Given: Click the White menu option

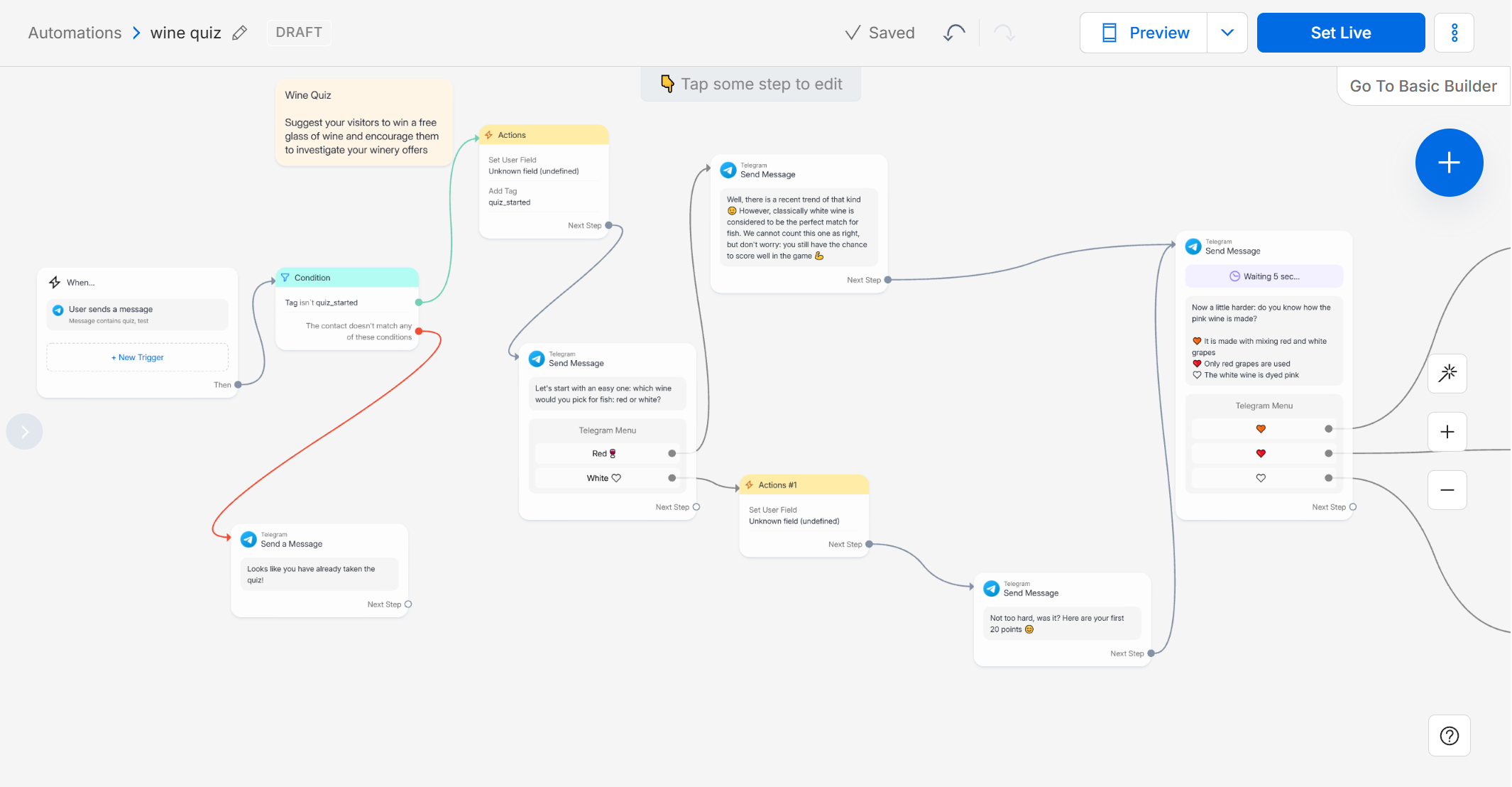Looking at the screenshot, I should (x=607, y=478).
